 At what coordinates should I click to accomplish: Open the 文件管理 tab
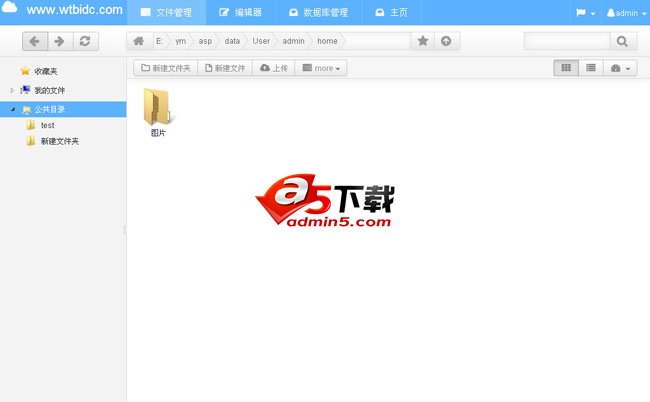pyautogui.click(x=166, y=12)
